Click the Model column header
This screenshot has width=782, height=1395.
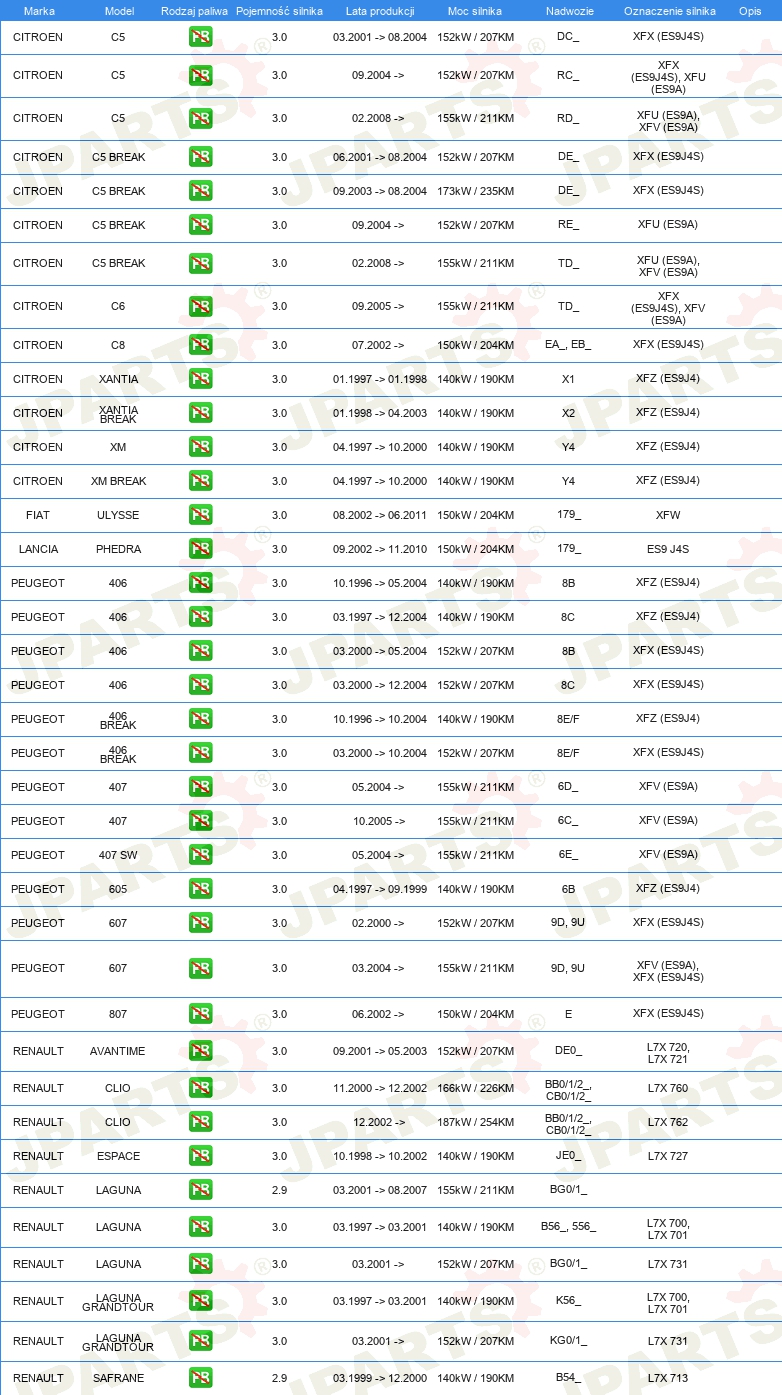click(119, 11)
